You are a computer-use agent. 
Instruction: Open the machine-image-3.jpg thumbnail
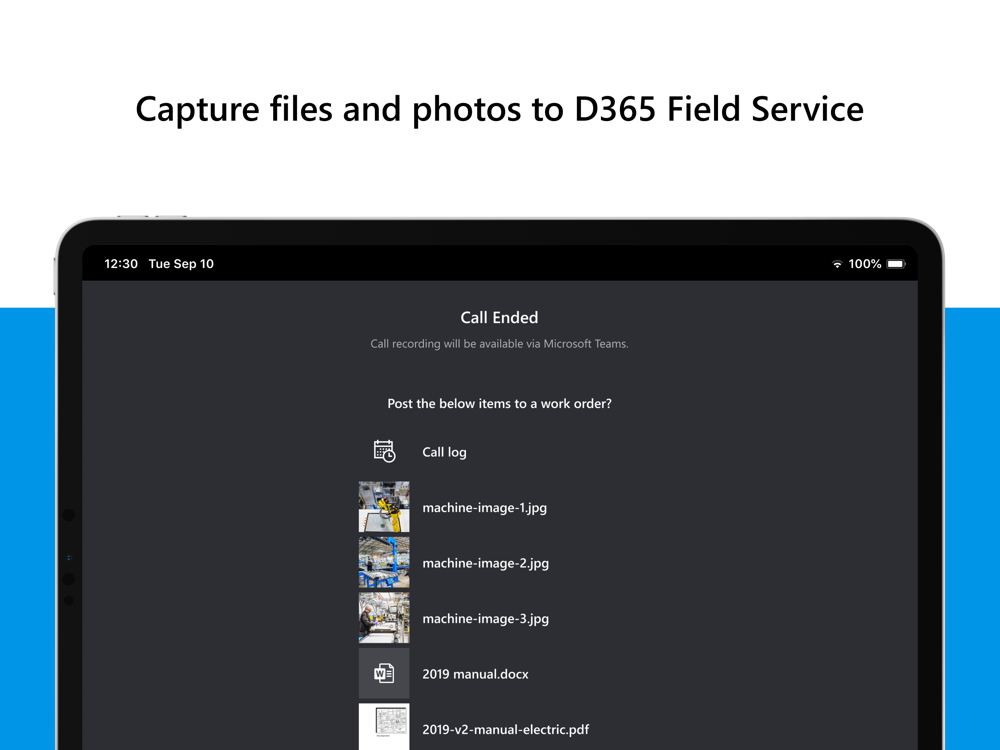[384, 618]
